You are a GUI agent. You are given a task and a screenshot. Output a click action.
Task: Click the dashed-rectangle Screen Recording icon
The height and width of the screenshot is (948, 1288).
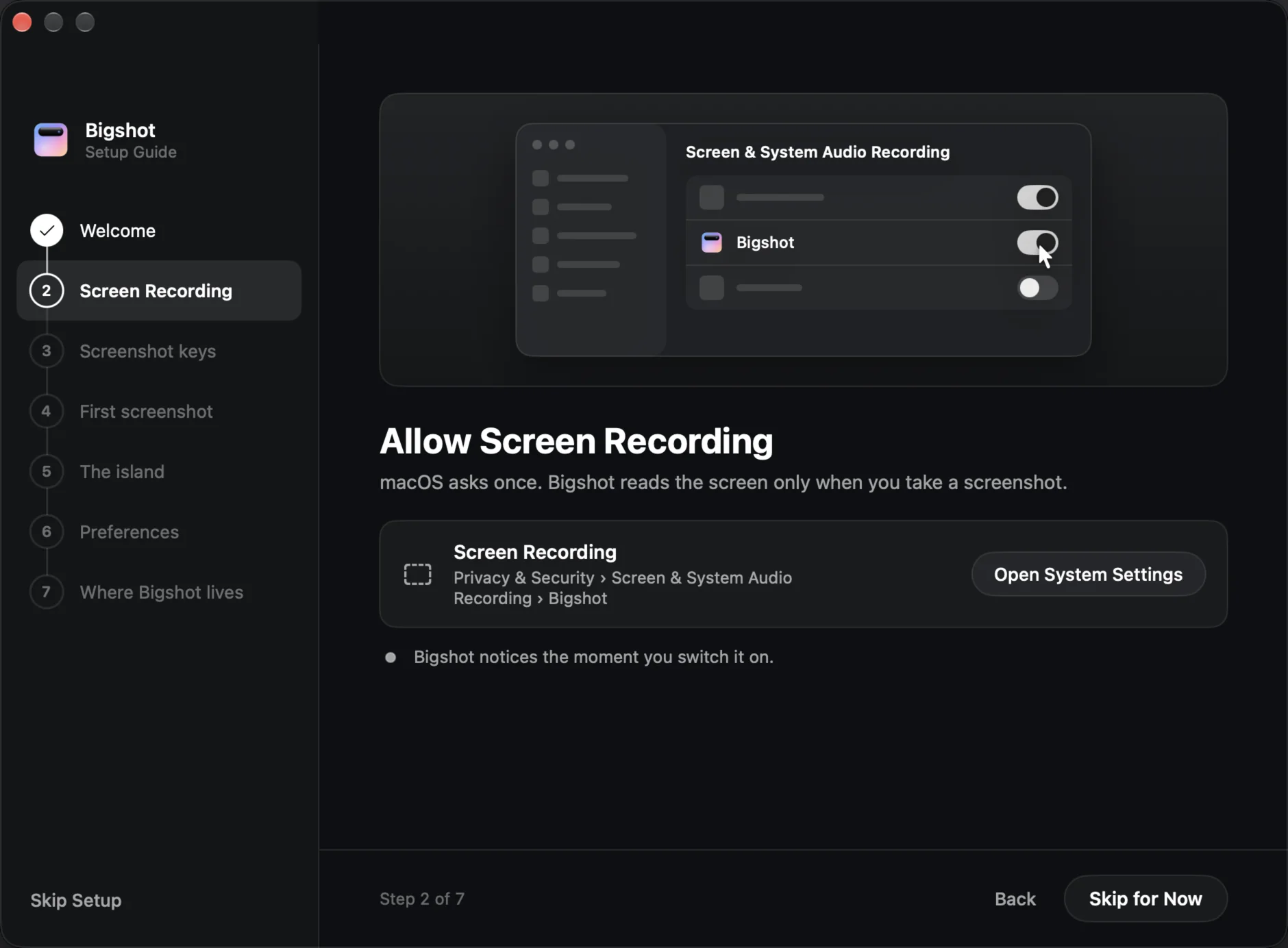[418, 574]
